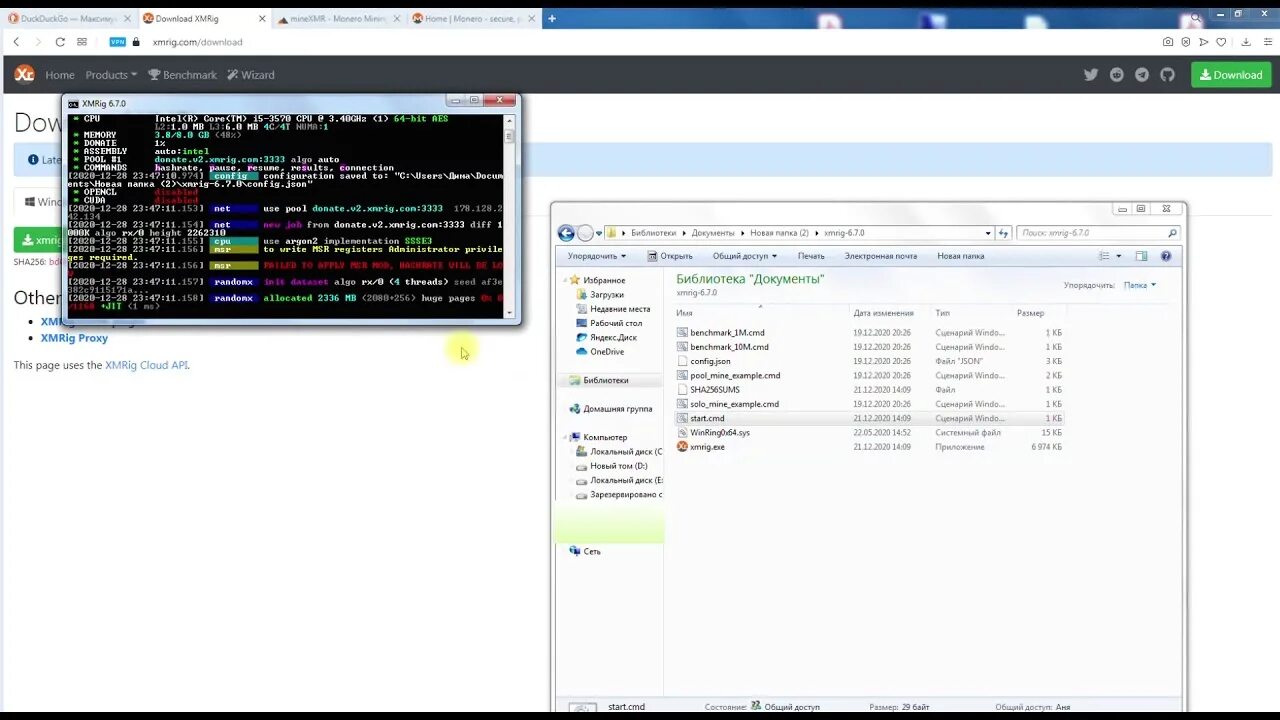Switch to mineXMR browser tab
The height and width of the screenshot is (720, 1280).
[x=340, y=18]
